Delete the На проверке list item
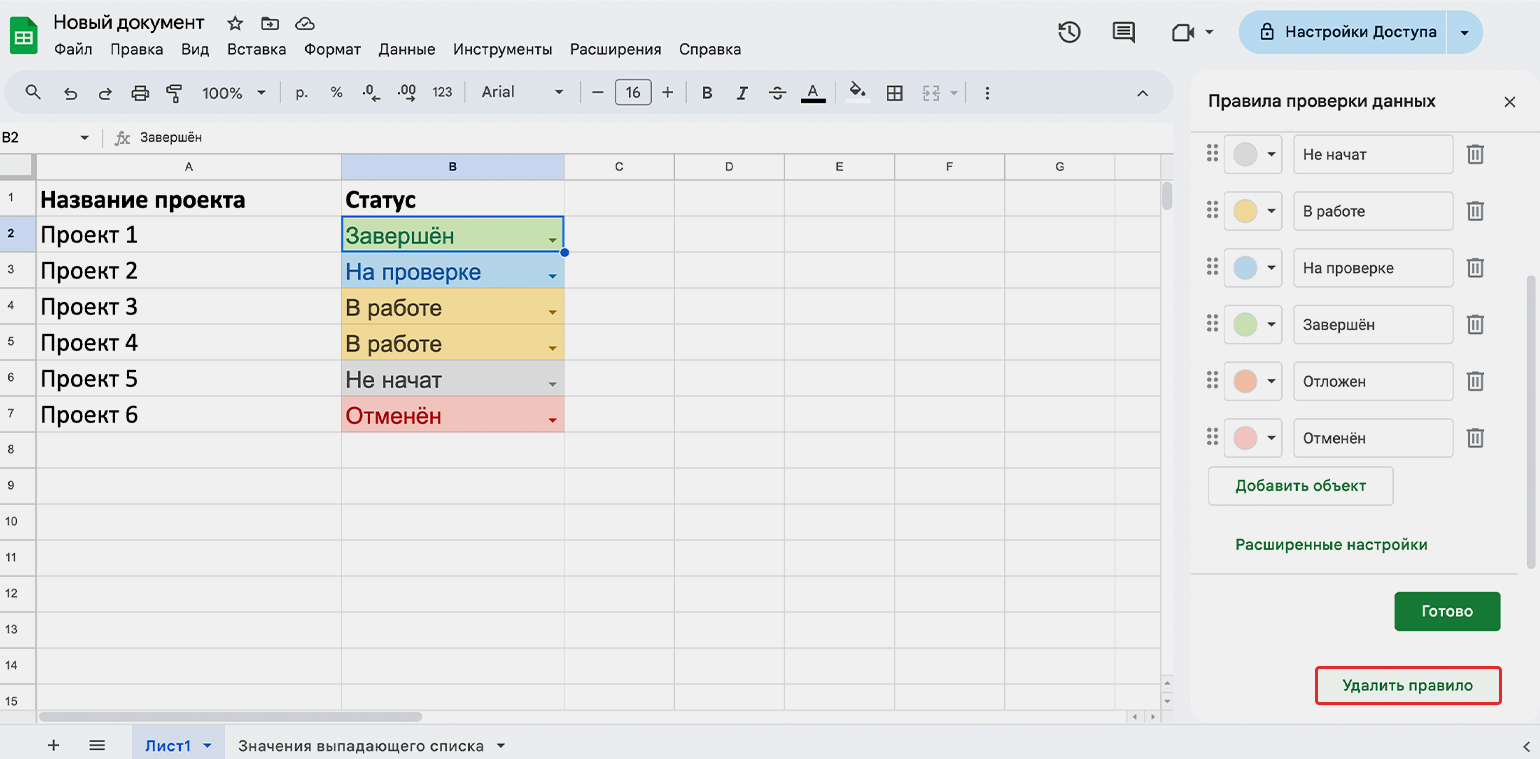 pos(1475,268)
